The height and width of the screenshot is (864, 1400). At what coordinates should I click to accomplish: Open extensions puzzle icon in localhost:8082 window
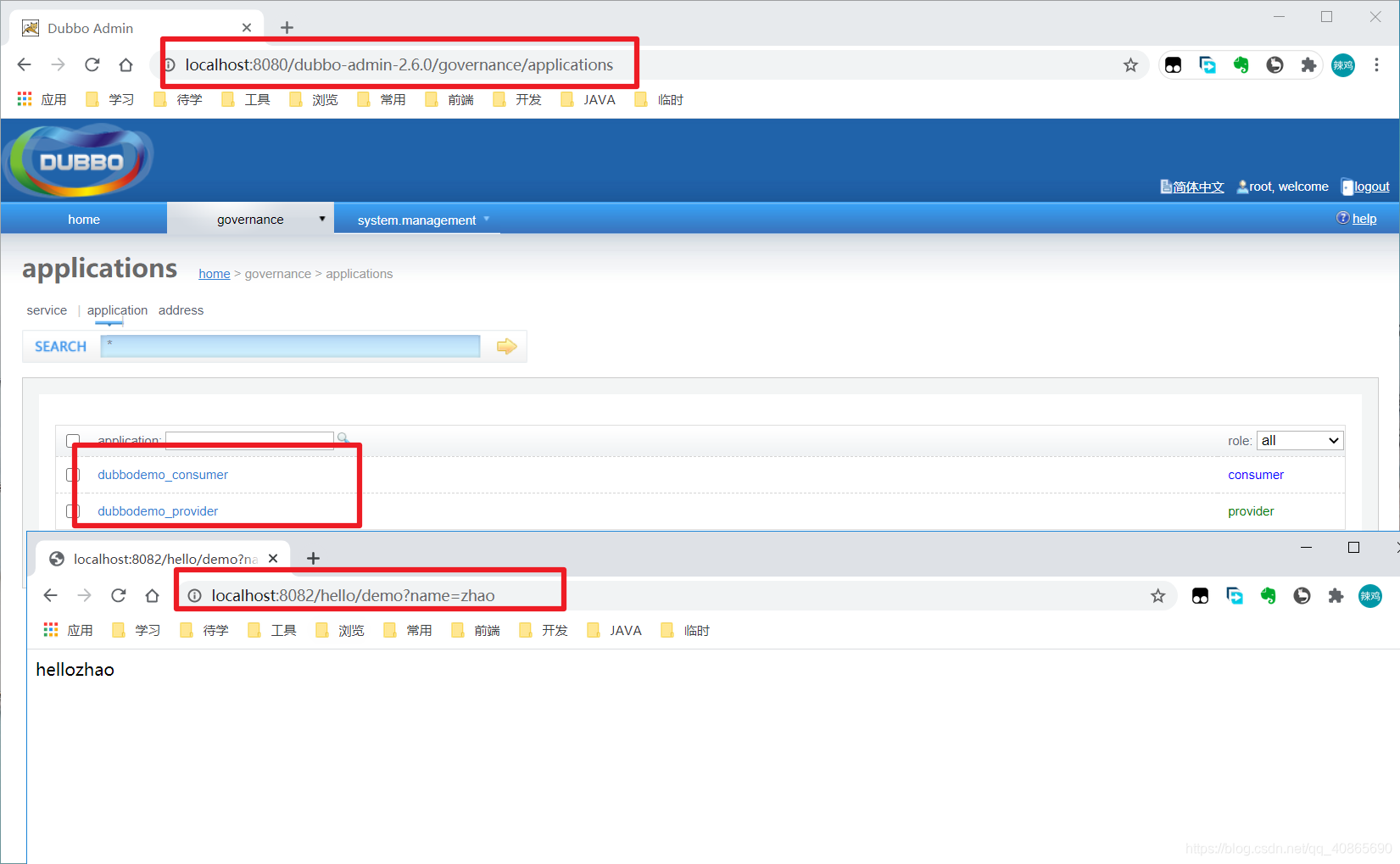click(1336, 596)
